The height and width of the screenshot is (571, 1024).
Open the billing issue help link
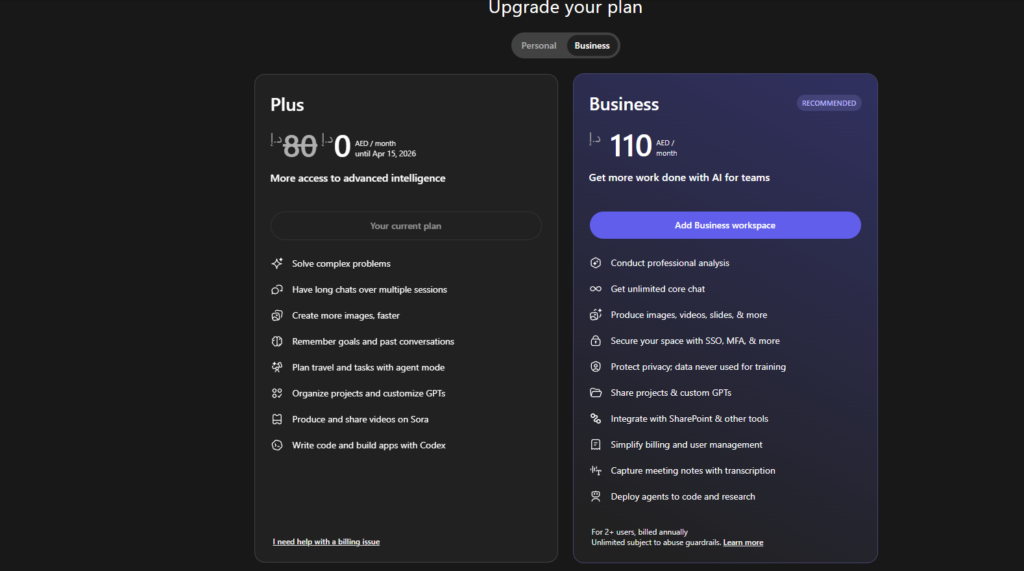[326, 542]
